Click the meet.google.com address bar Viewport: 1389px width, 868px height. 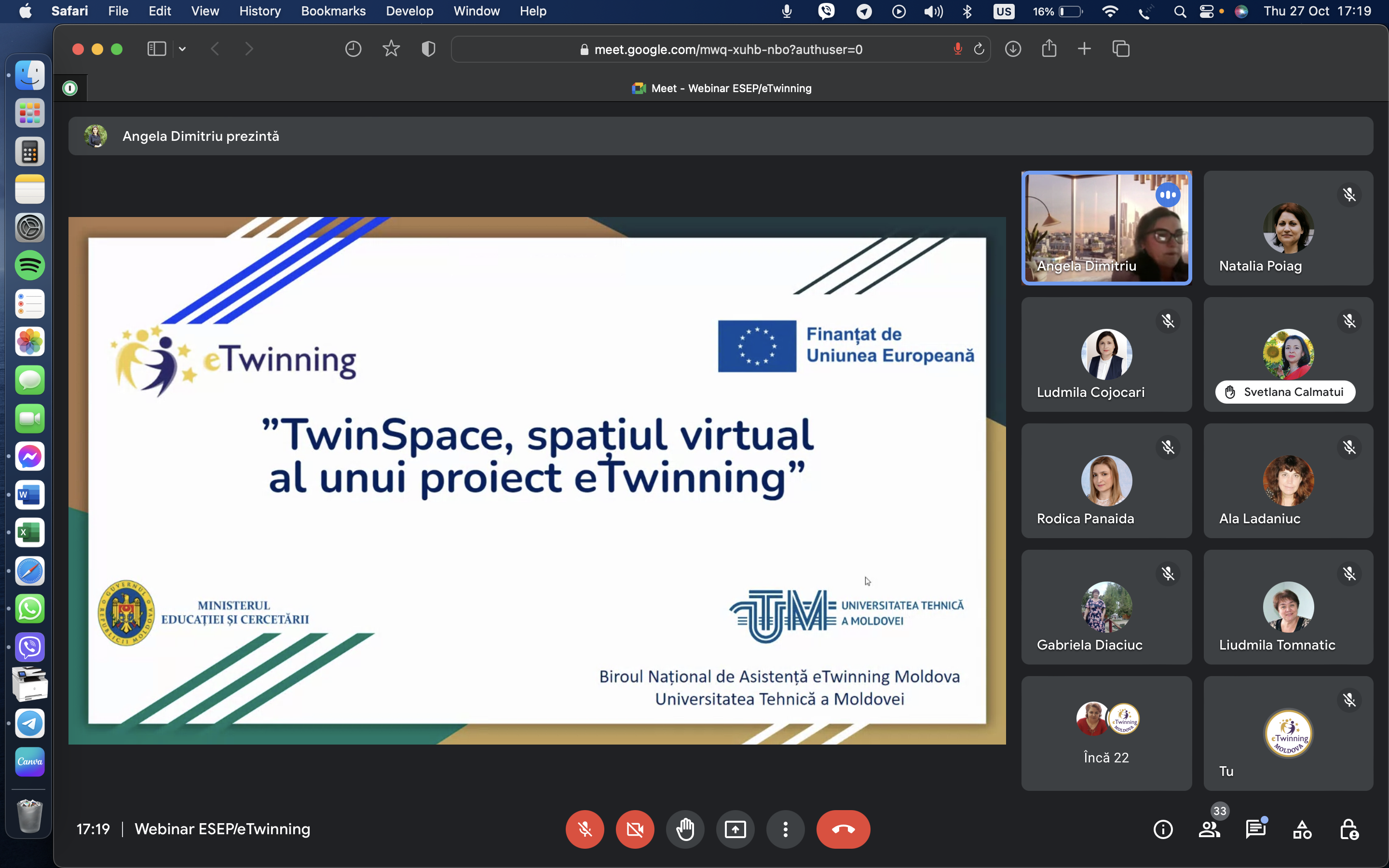click(721, 49)
